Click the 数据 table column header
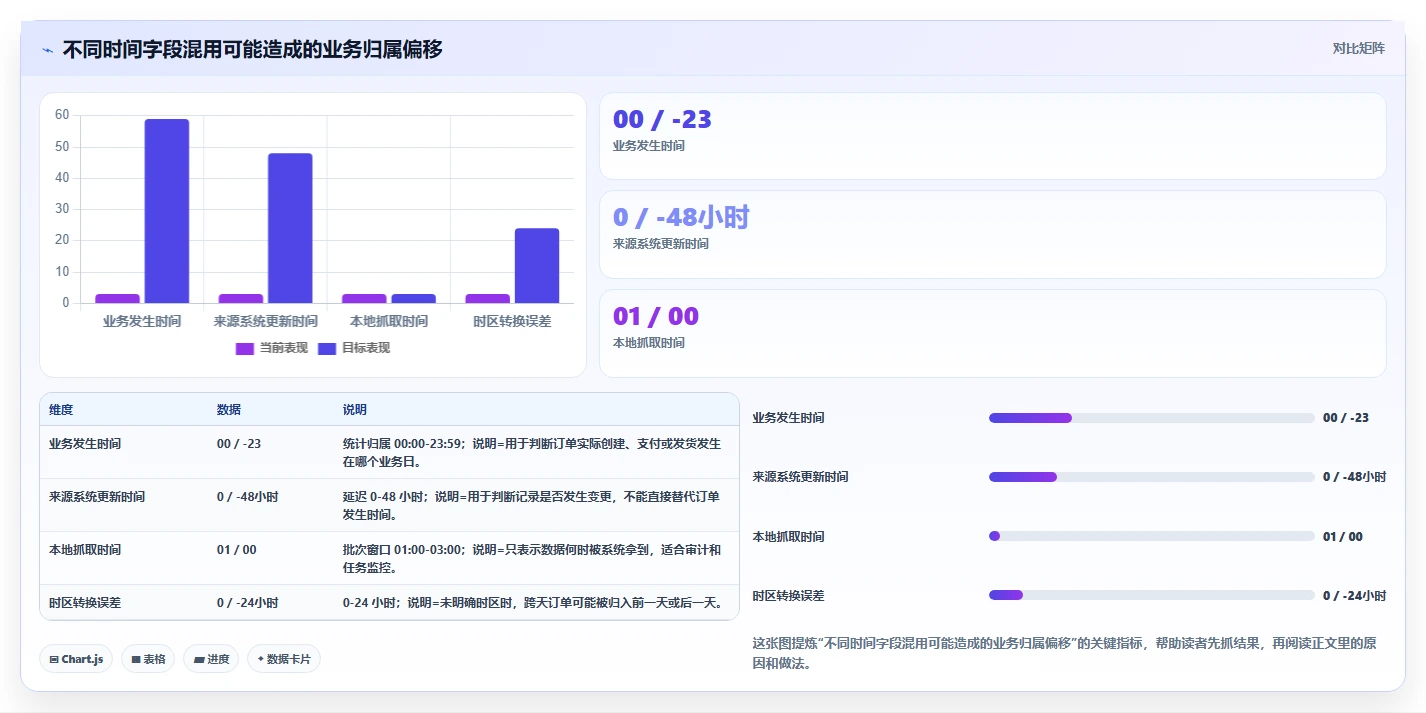Screen dimensions: 1426x713 click(x=229, y=410)
